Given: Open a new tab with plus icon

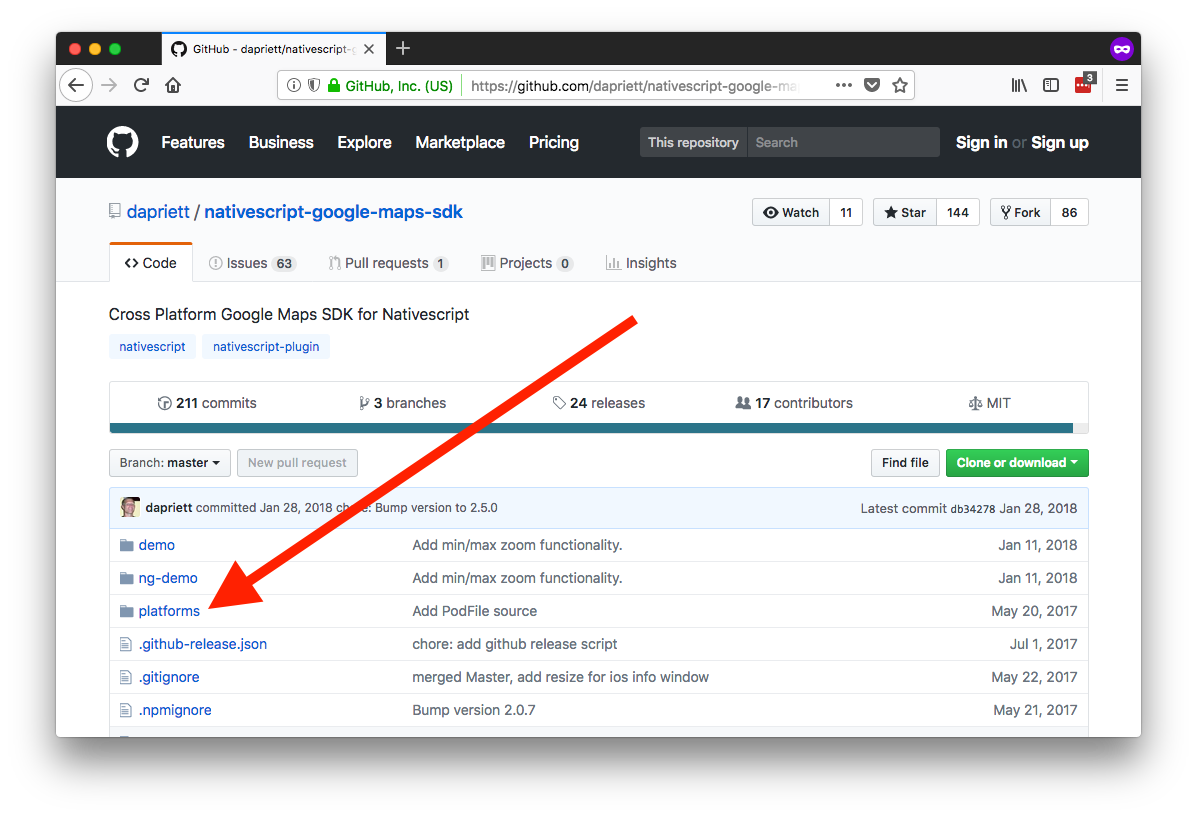Looking at the screenshot, I should (x=403, y=49).
